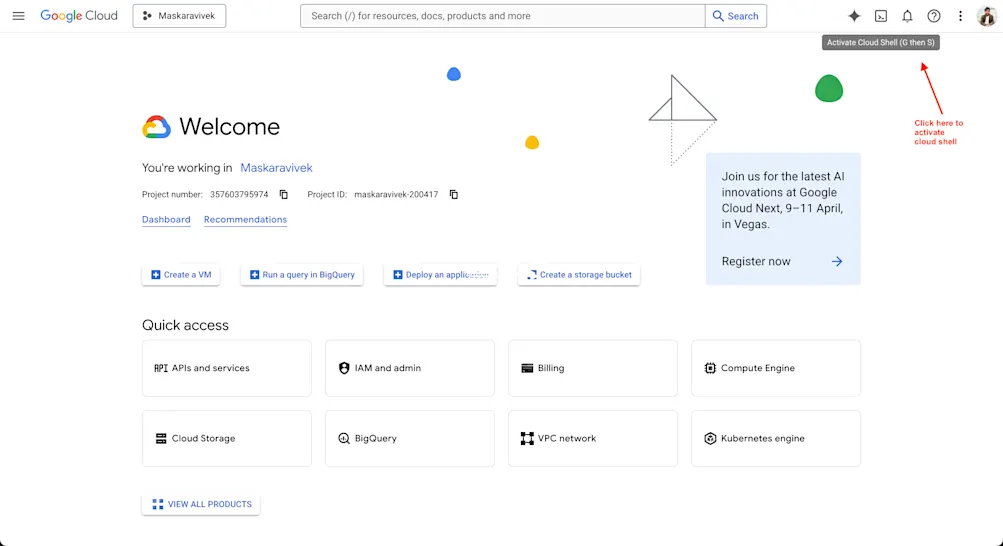Open the help question mark icon

click(934, 16)
